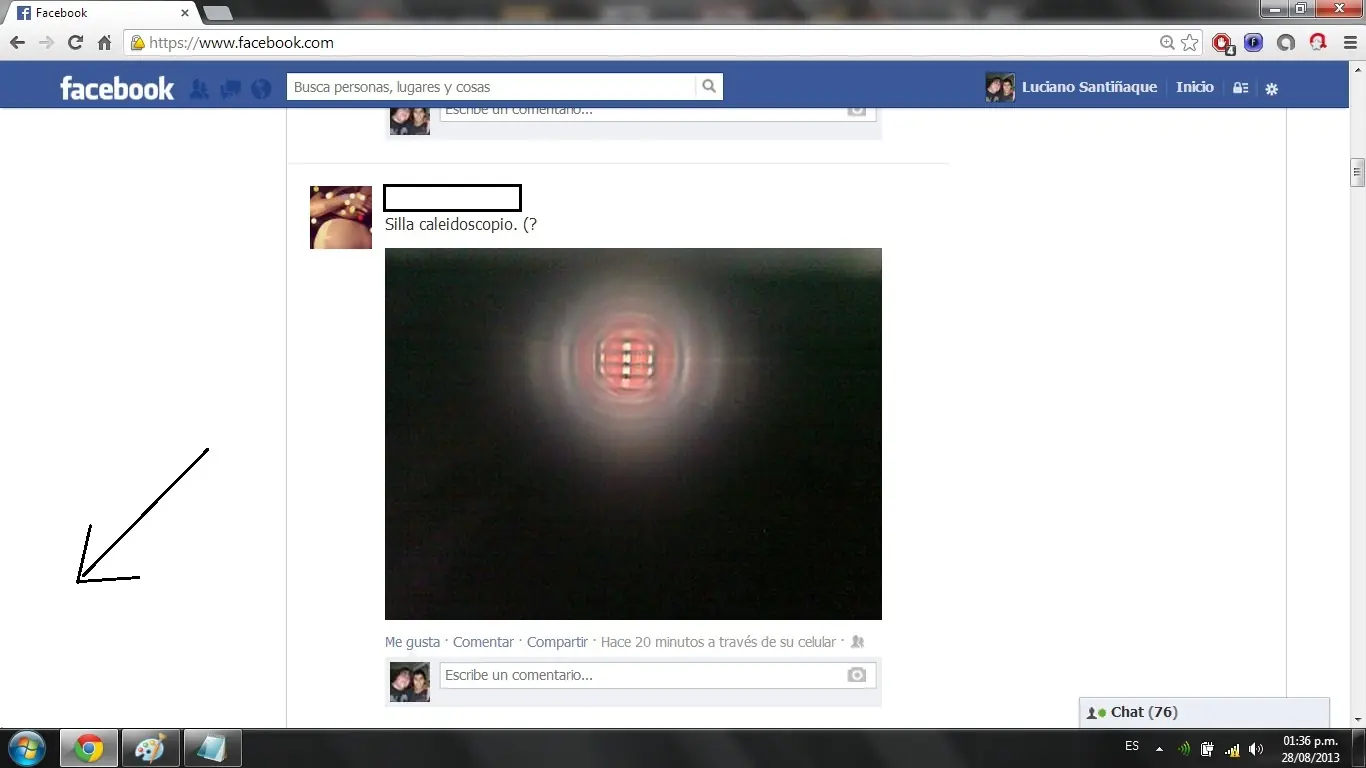Close the Facebook tab

pos(185,13)
